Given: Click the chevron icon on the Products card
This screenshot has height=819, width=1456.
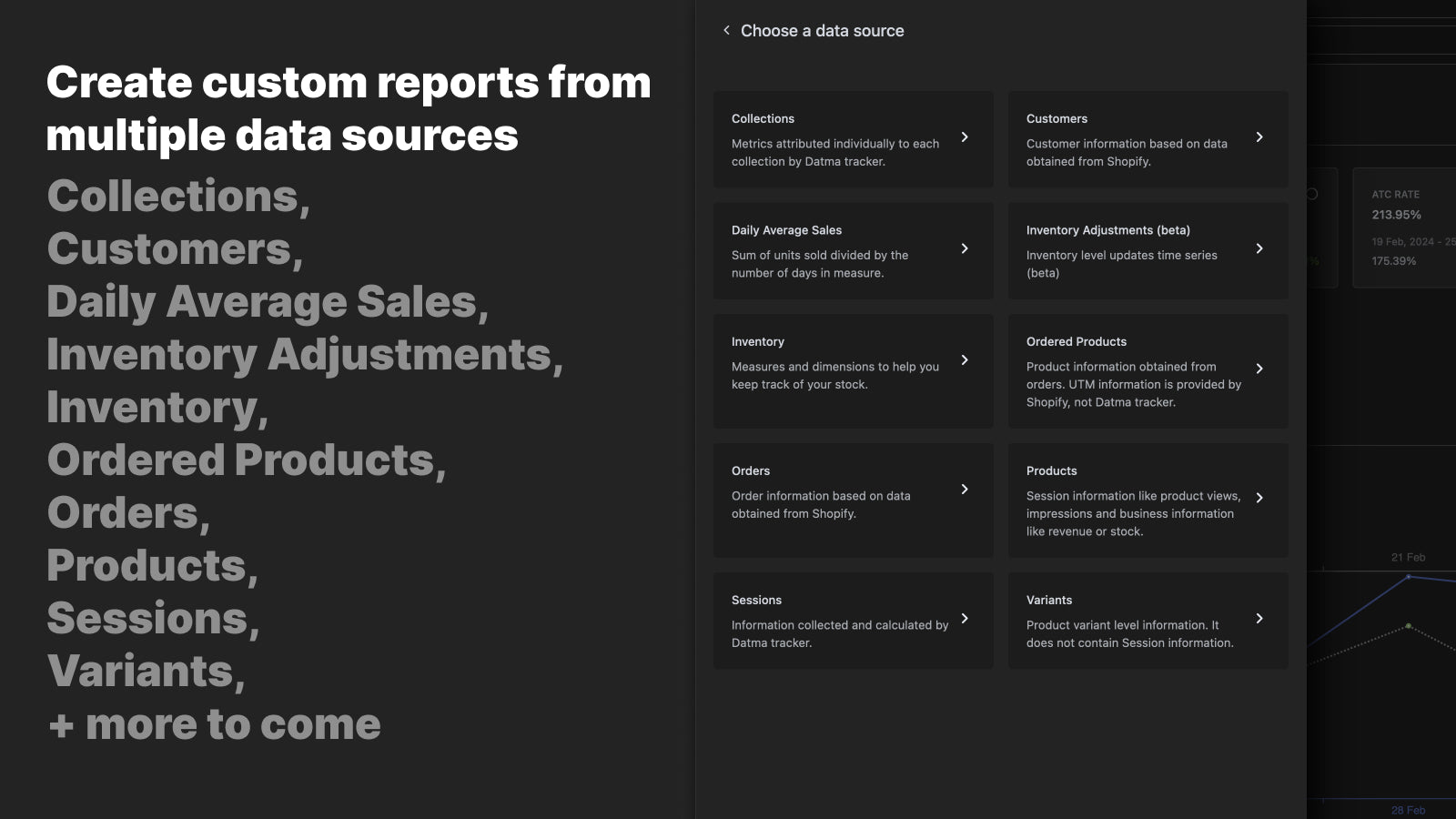Looking at the screenshot, I should coord(1261,498).
